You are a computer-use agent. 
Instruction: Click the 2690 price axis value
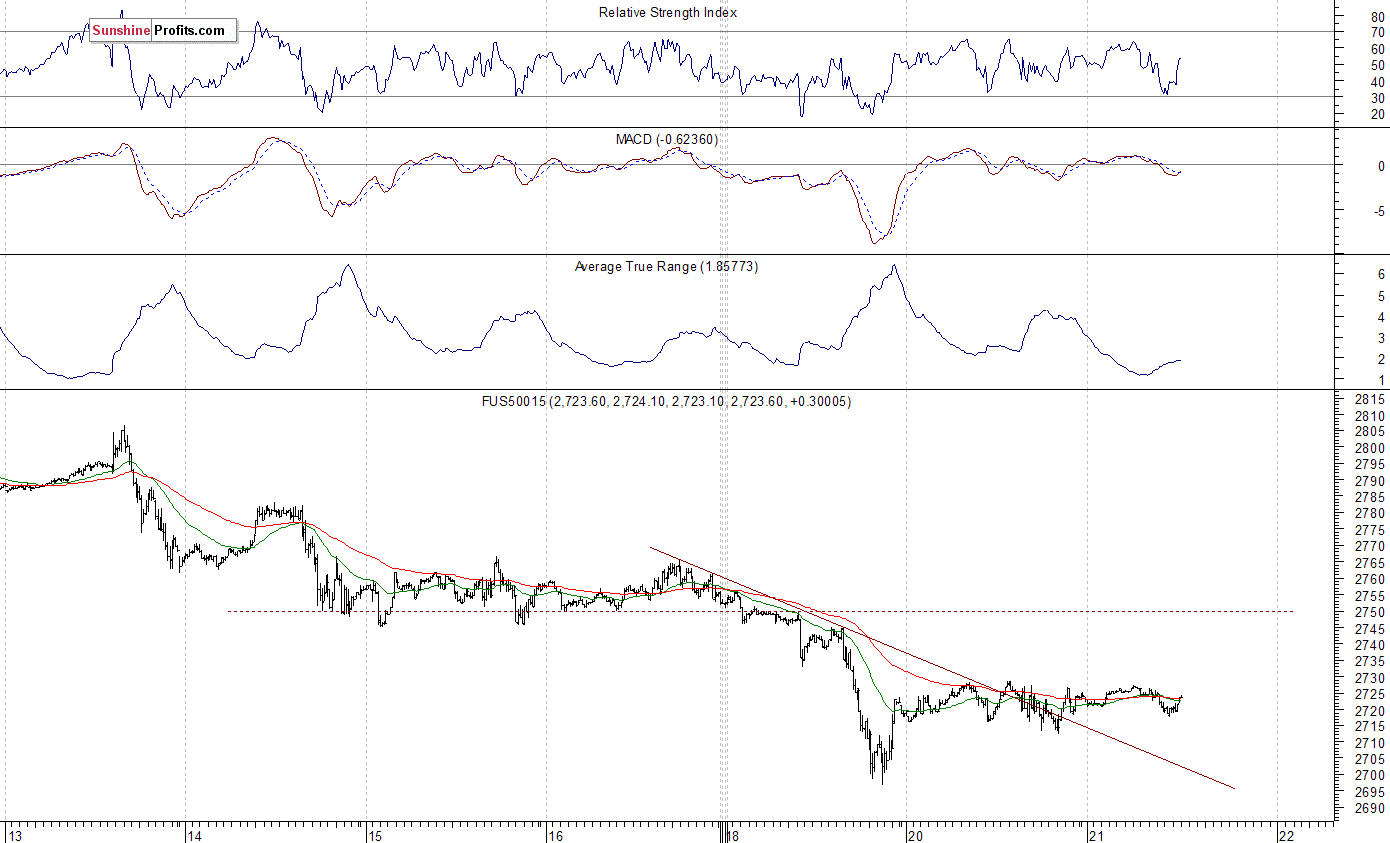click(x=1370, y=808)
